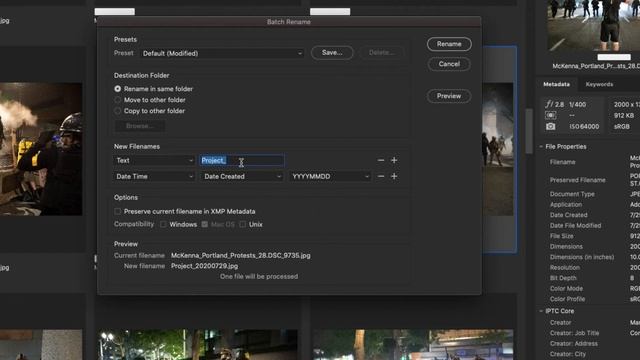Click the Project_ text input field
Image resolution: width=640 pixels, height=360 pixels.
click(242, 160)
